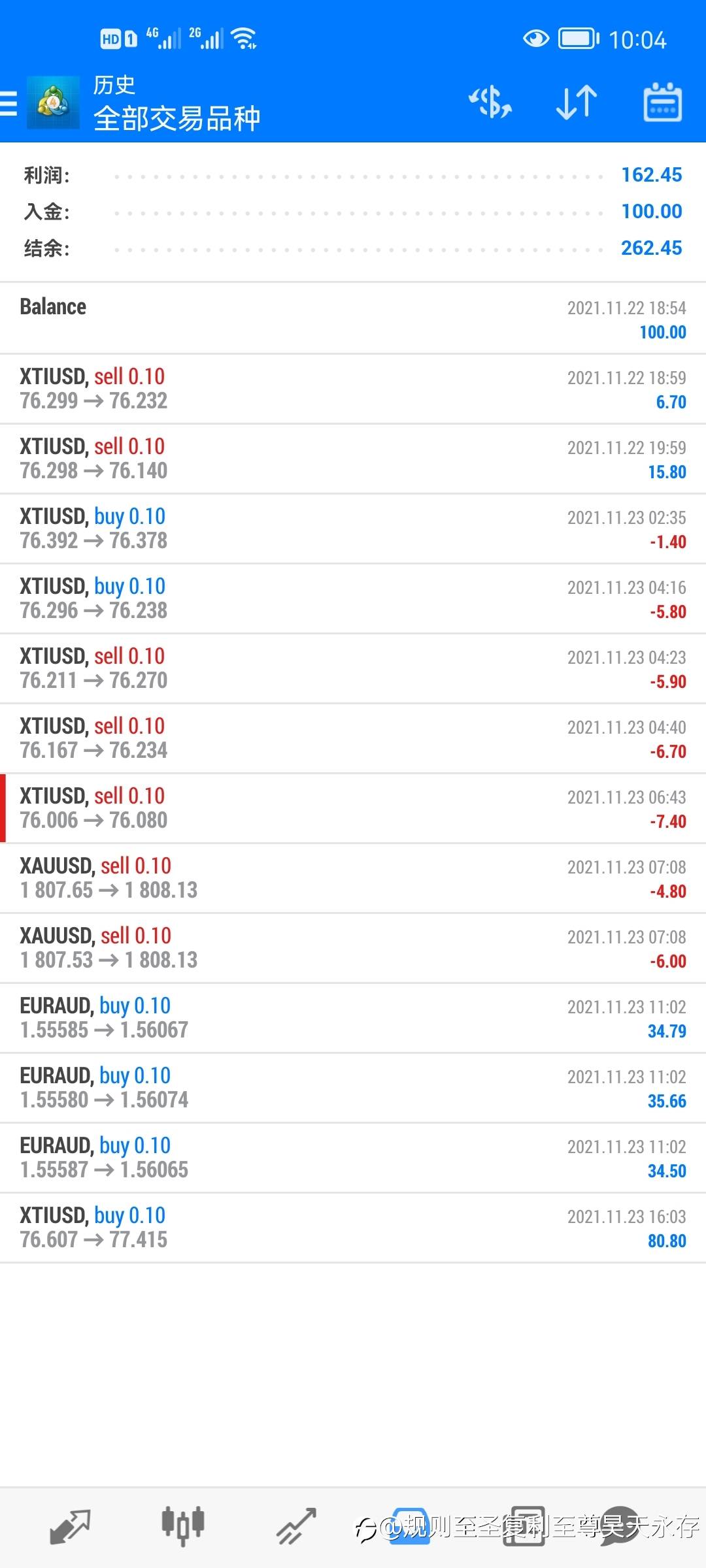Viewport: 706px width, 1568px height.
Task: Tap the 全部交易品种 title text
Action: pyautogui.click(x=177, y=118)
